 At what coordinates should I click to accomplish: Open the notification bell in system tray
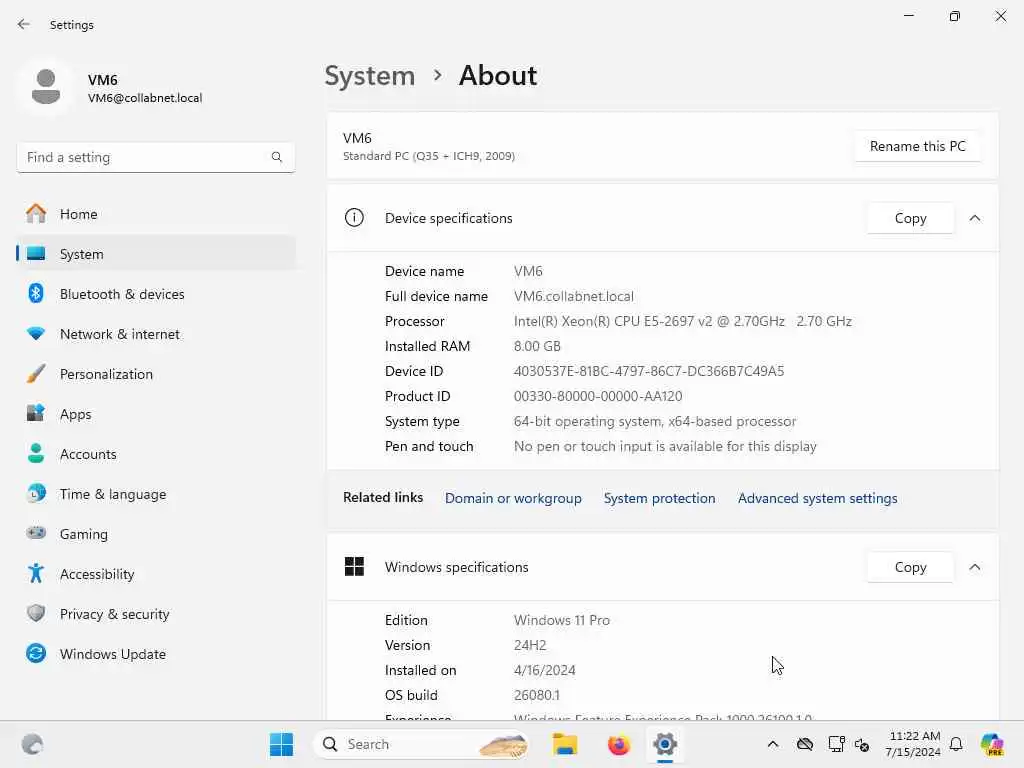click(956, 744)
